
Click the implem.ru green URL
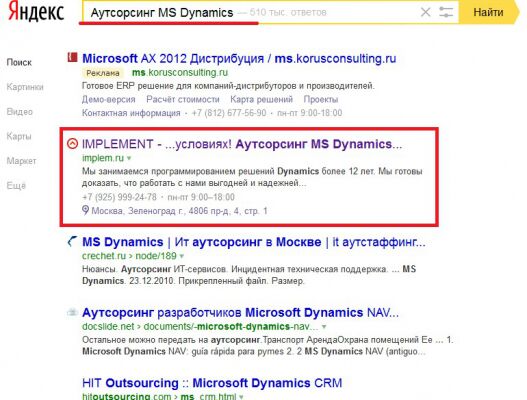[x=103, y=158]
